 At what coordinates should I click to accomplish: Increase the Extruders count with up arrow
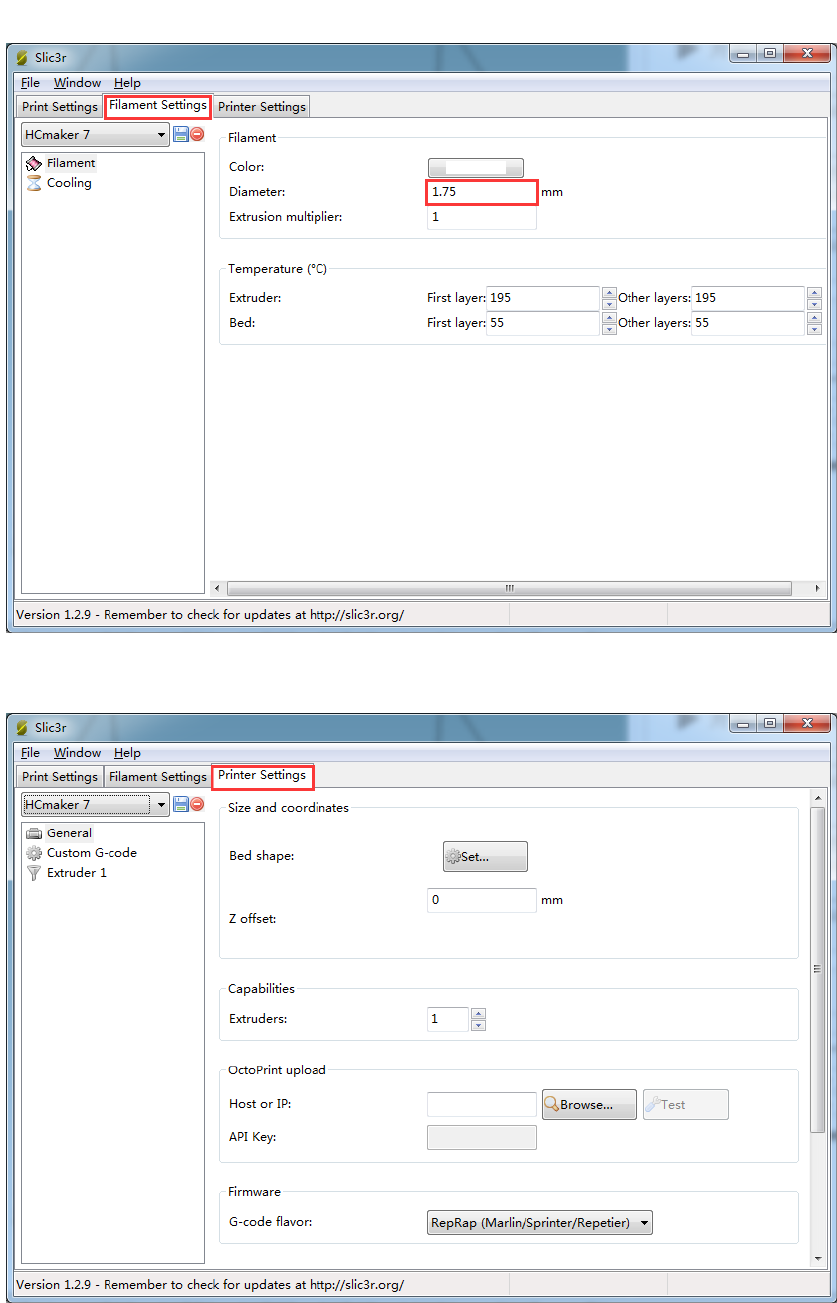click(x=478, y=1013)
